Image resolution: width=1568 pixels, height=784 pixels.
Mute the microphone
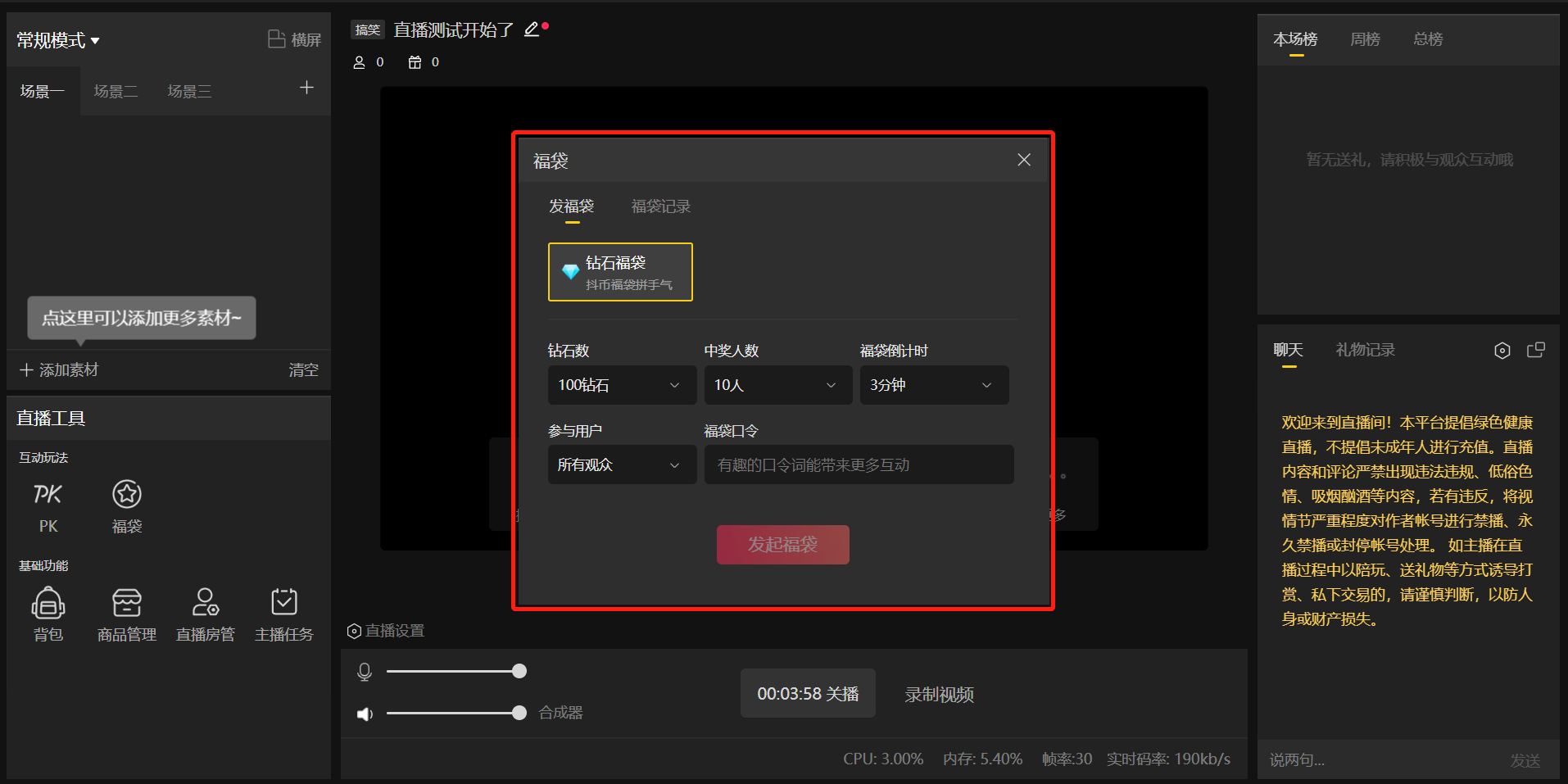(x=365, y=671)
